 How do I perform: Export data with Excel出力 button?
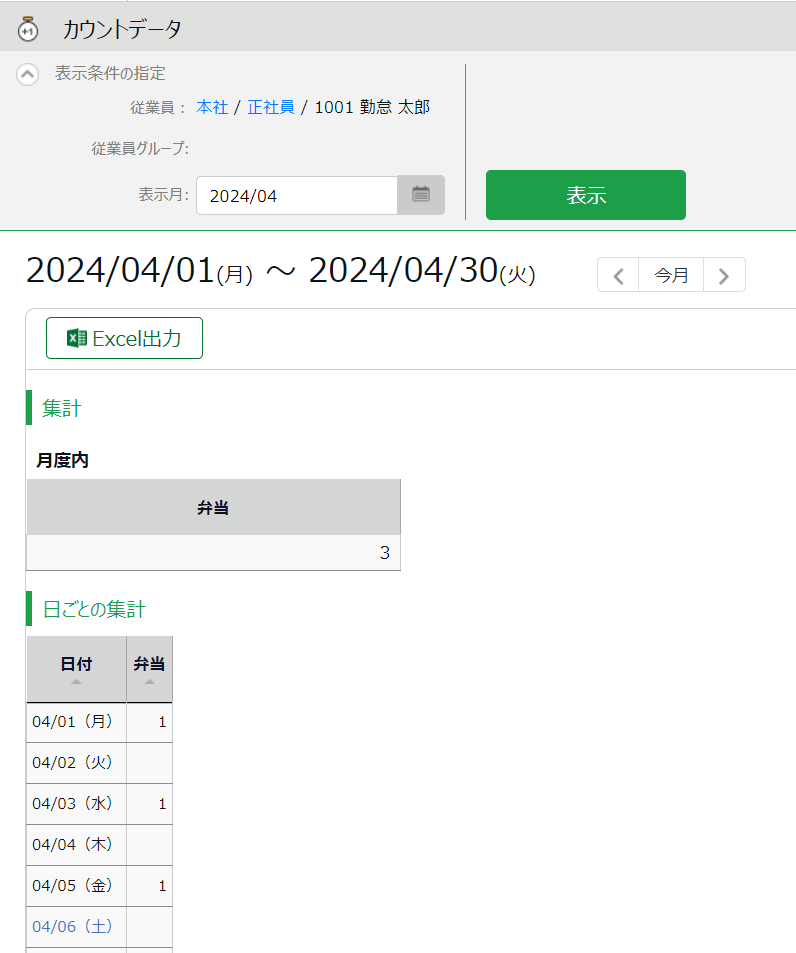[x=124, y=338]
